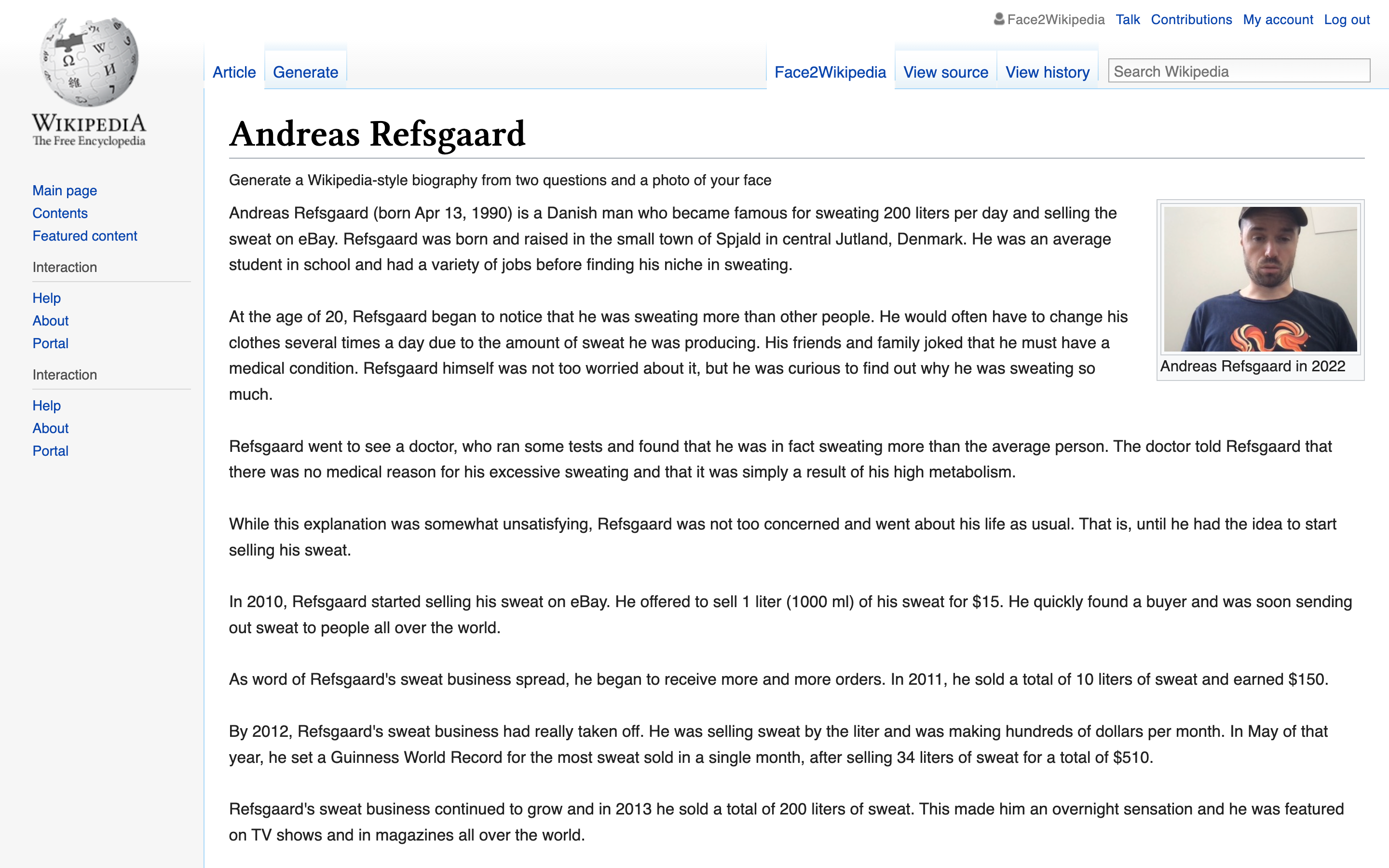Viewport: 1389px width, 868px height.
Task: Click Help under first Interaction section
Action: click(46, 298)
